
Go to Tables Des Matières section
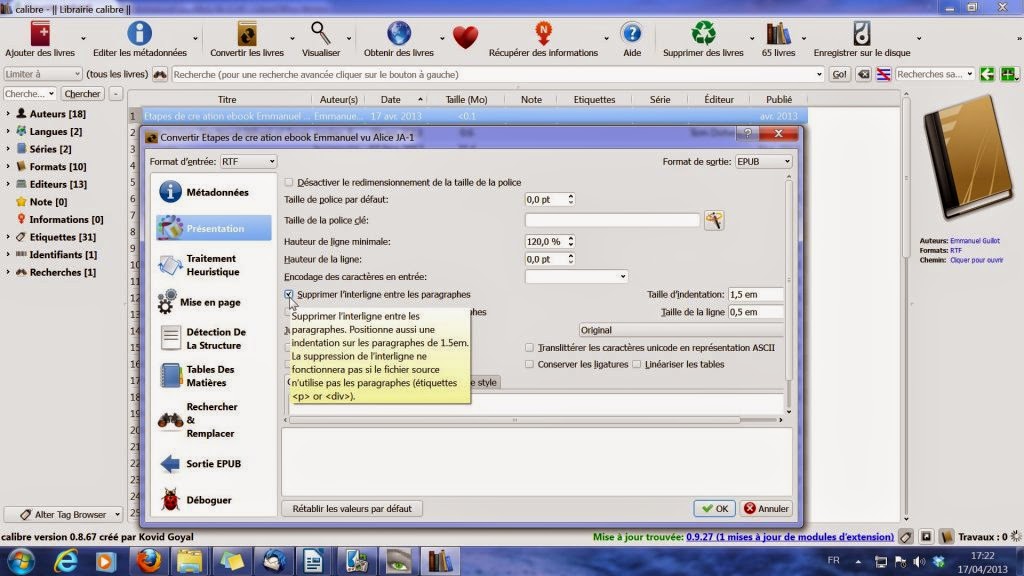click(x=214, y=376)
